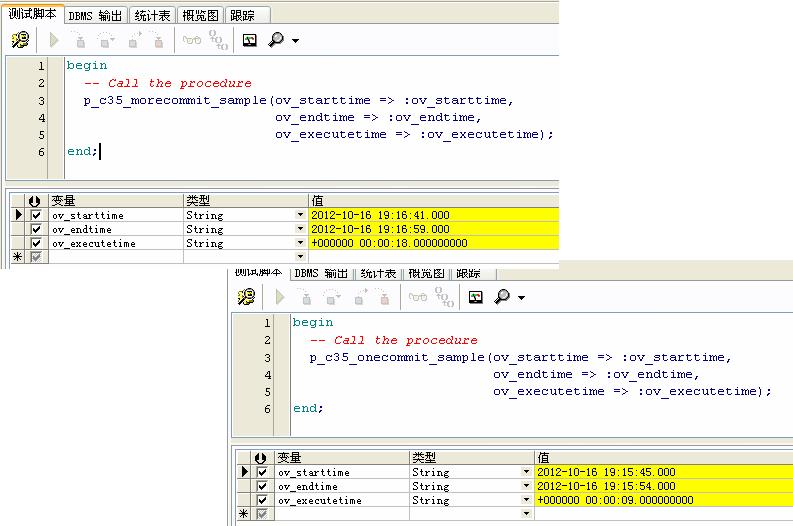Switch to the DBMS 输出 tab in the morecommit window
Screen dimensions: 793x526
pos(98,16)
